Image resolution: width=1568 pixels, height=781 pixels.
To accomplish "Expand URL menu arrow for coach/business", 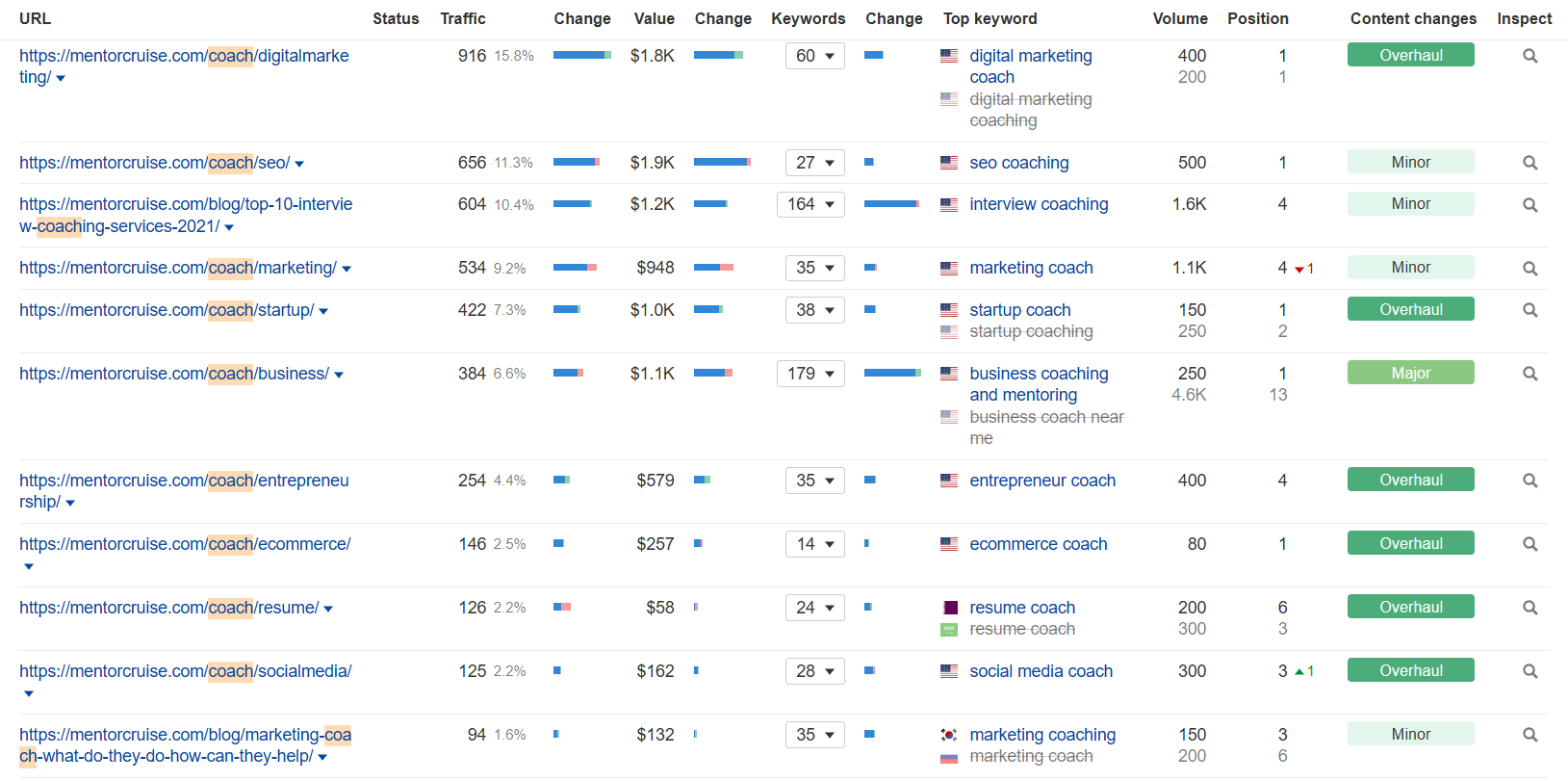I will click(x=339, y=376).
